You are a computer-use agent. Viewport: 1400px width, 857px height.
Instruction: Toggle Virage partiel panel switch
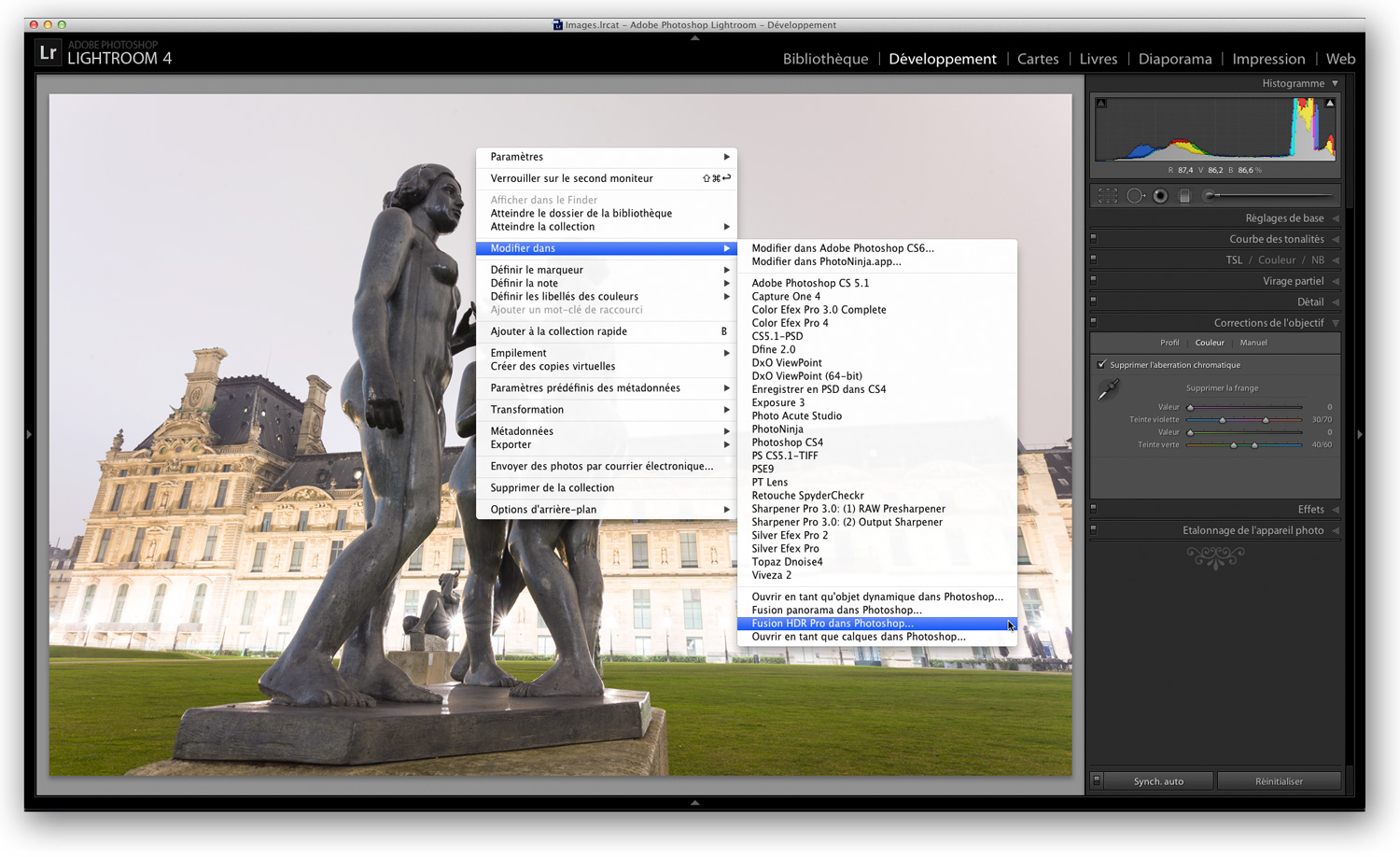(1094, 280)
